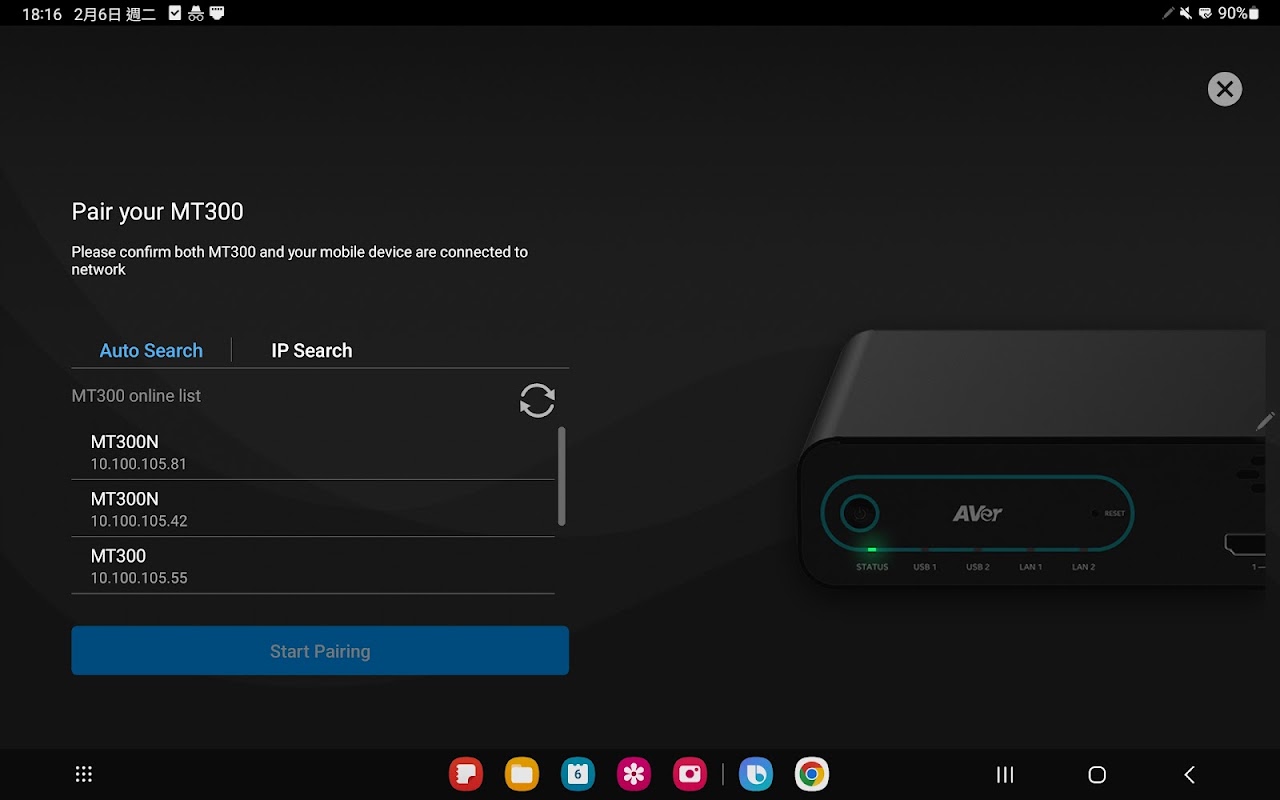Switch to the IP Search tab
Screen dimensions: 1280x800
[312, 350]
